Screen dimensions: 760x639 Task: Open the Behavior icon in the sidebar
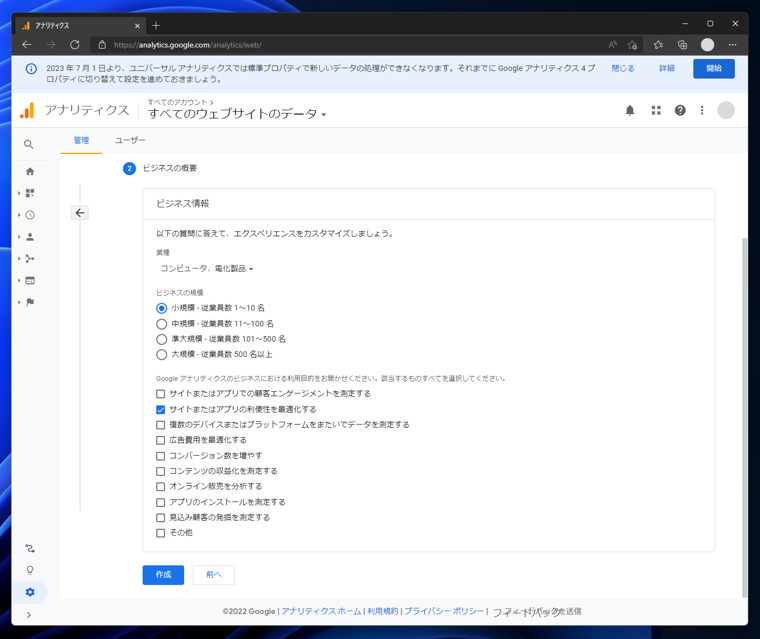click(30, 280)
